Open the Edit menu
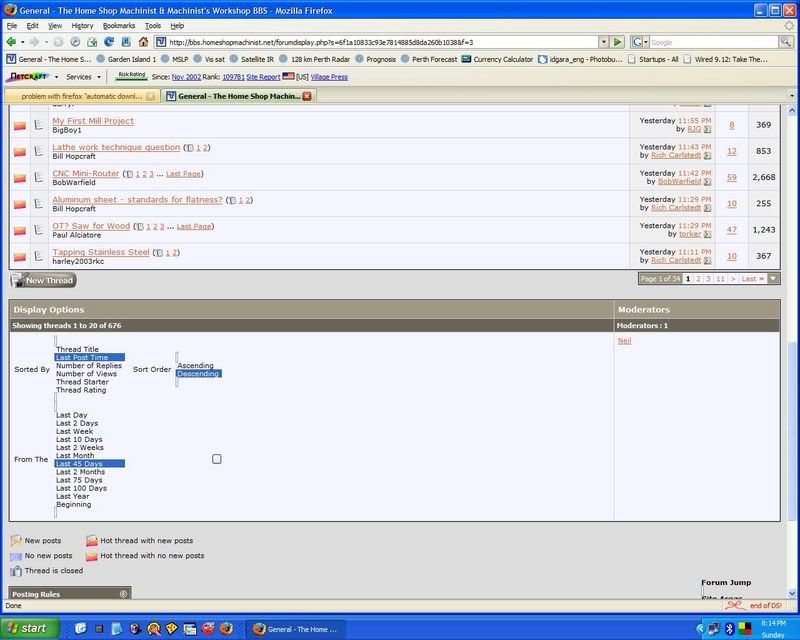Viewport: 800px width, 640px height. point(33,26)
